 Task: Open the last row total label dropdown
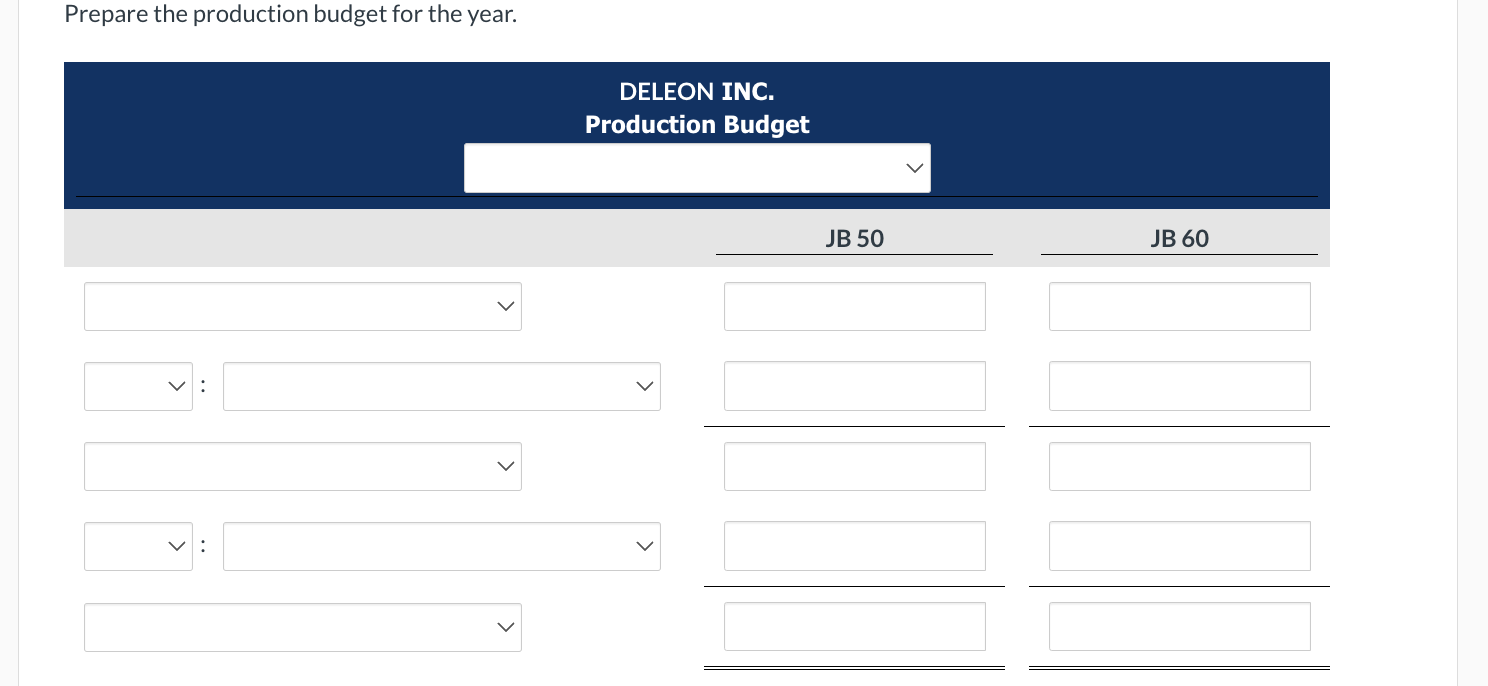click(x=302, y=627)
